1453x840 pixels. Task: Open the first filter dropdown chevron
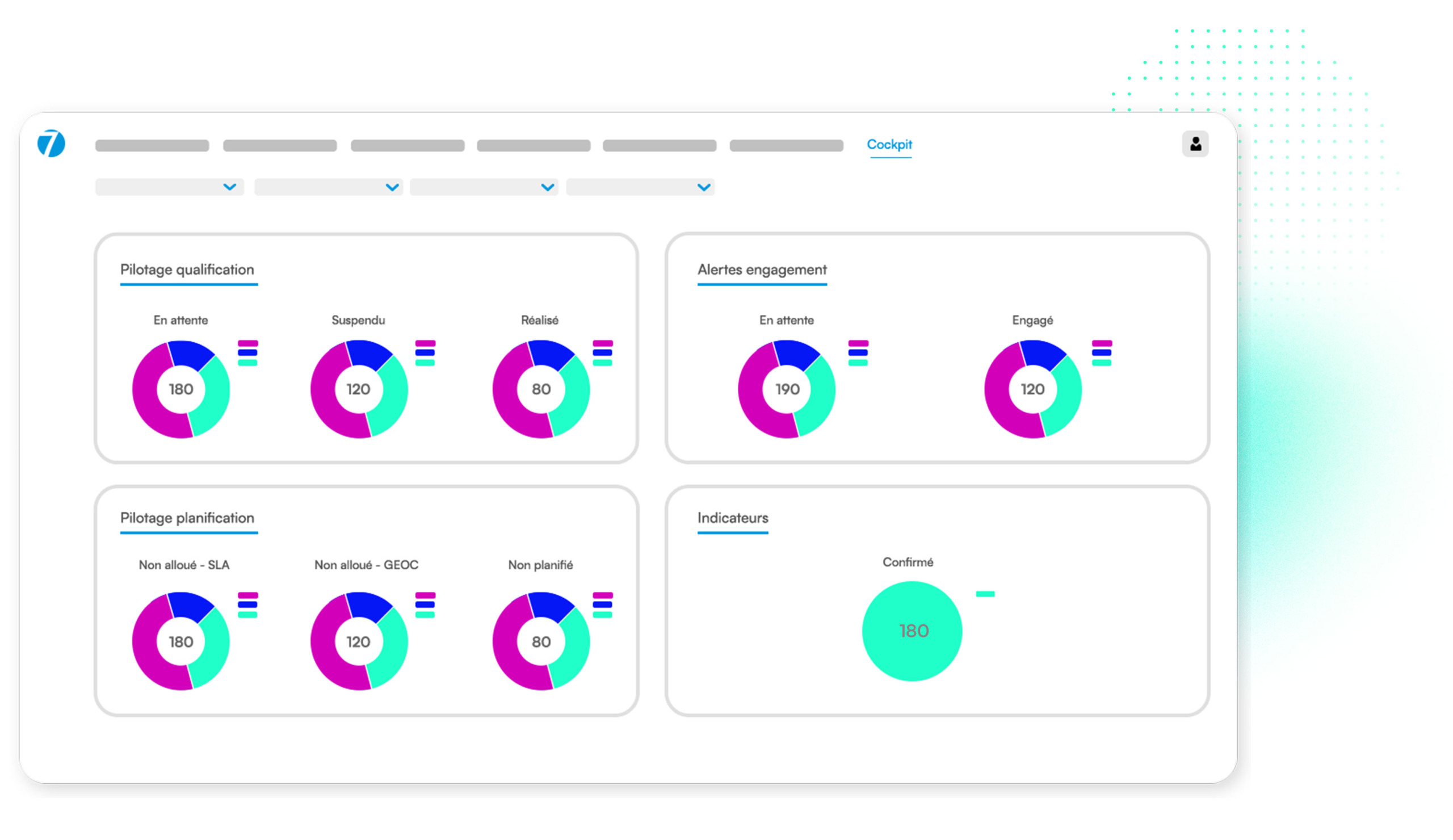[x=229, y=187]
